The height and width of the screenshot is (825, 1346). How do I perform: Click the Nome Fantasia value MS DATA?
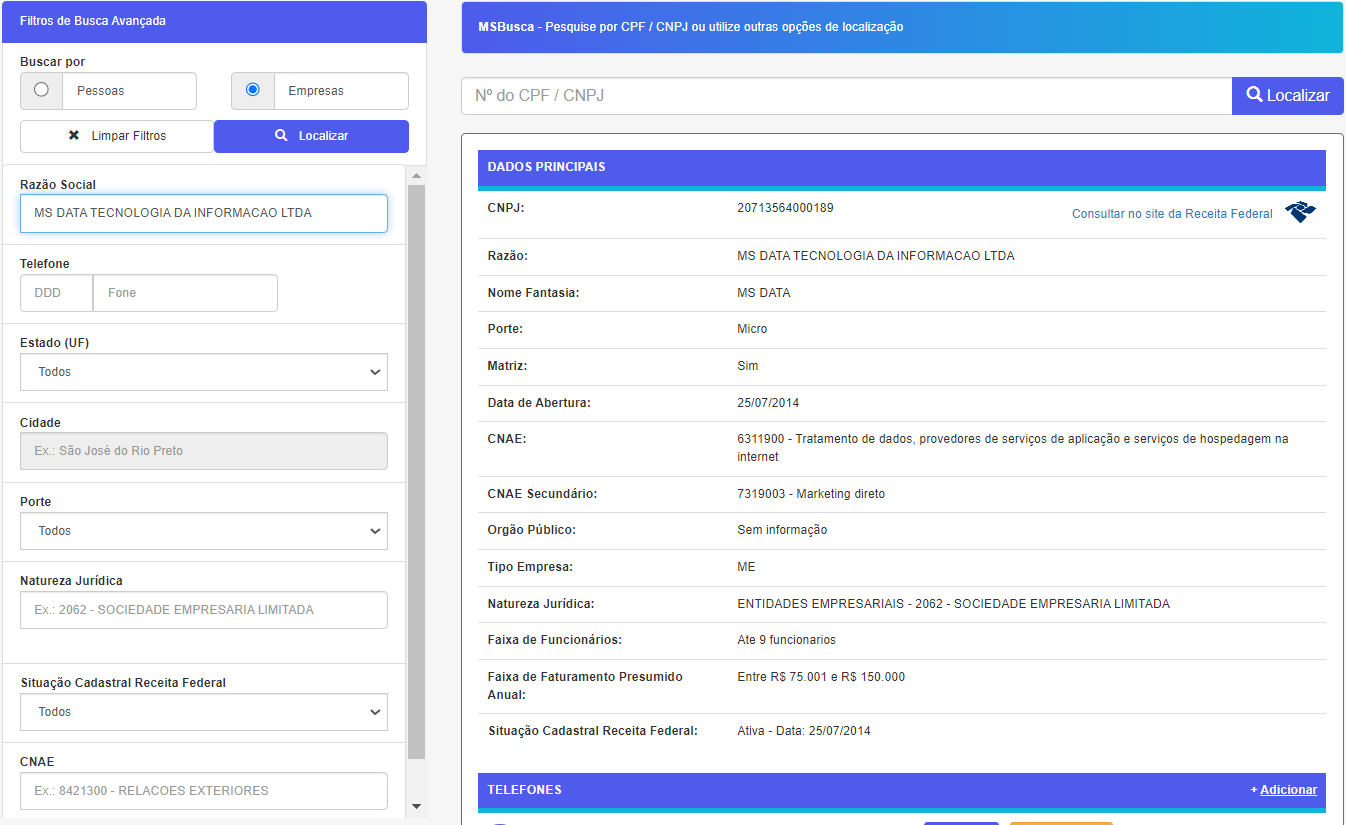click(763, 293)
